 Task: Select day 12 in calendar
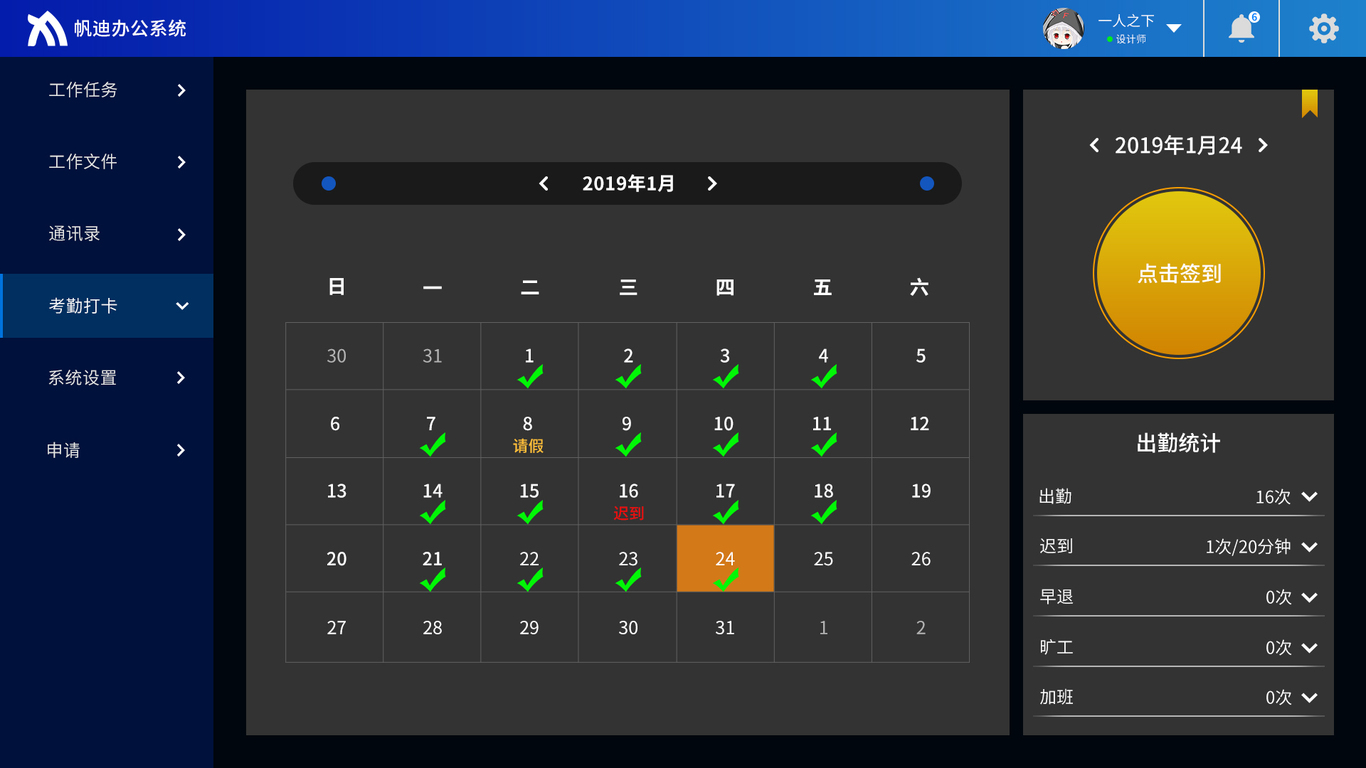pos(920,424)
